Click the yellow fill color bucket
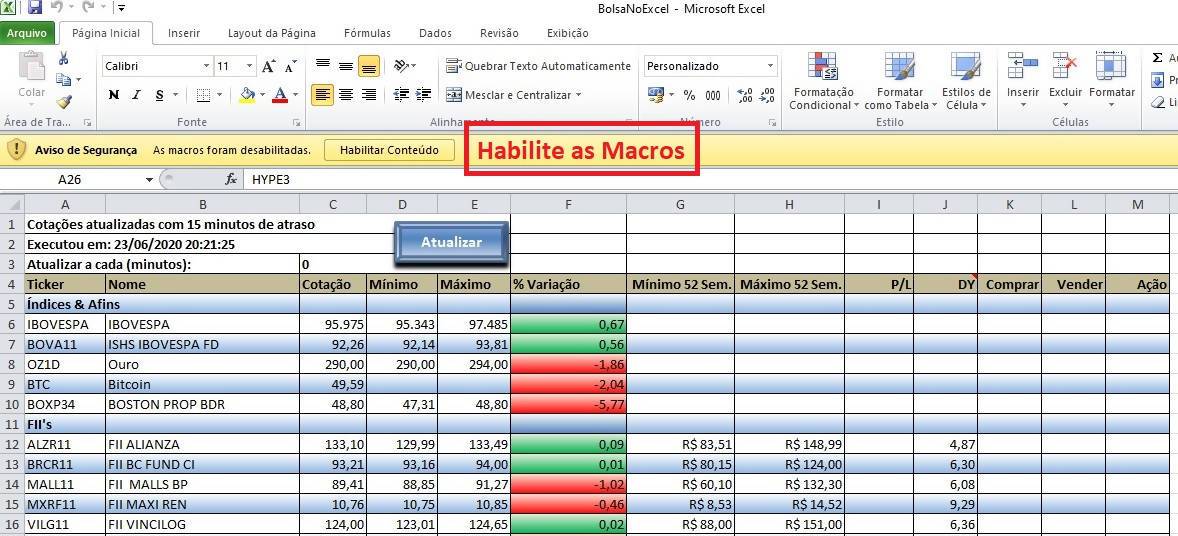Image resolution: width=1178 pixels, height=536 pixels. [x=247, y=95]
